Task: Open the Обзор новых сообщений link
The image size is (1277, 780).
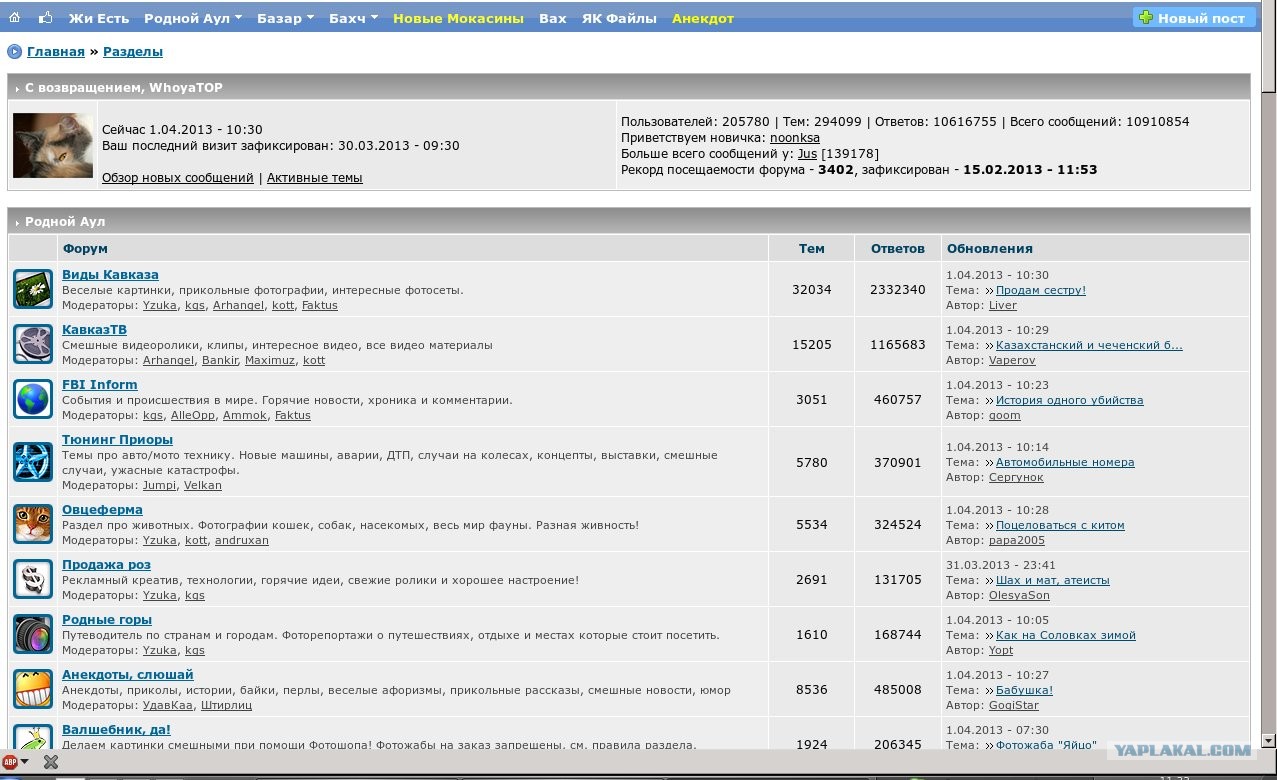Action: coord(178,178)
